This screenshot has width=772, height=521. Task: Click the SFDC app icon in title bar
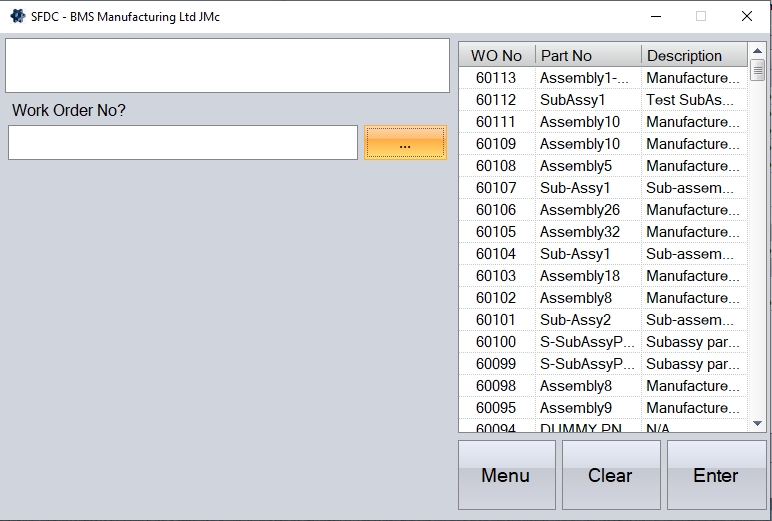point(17,16)
